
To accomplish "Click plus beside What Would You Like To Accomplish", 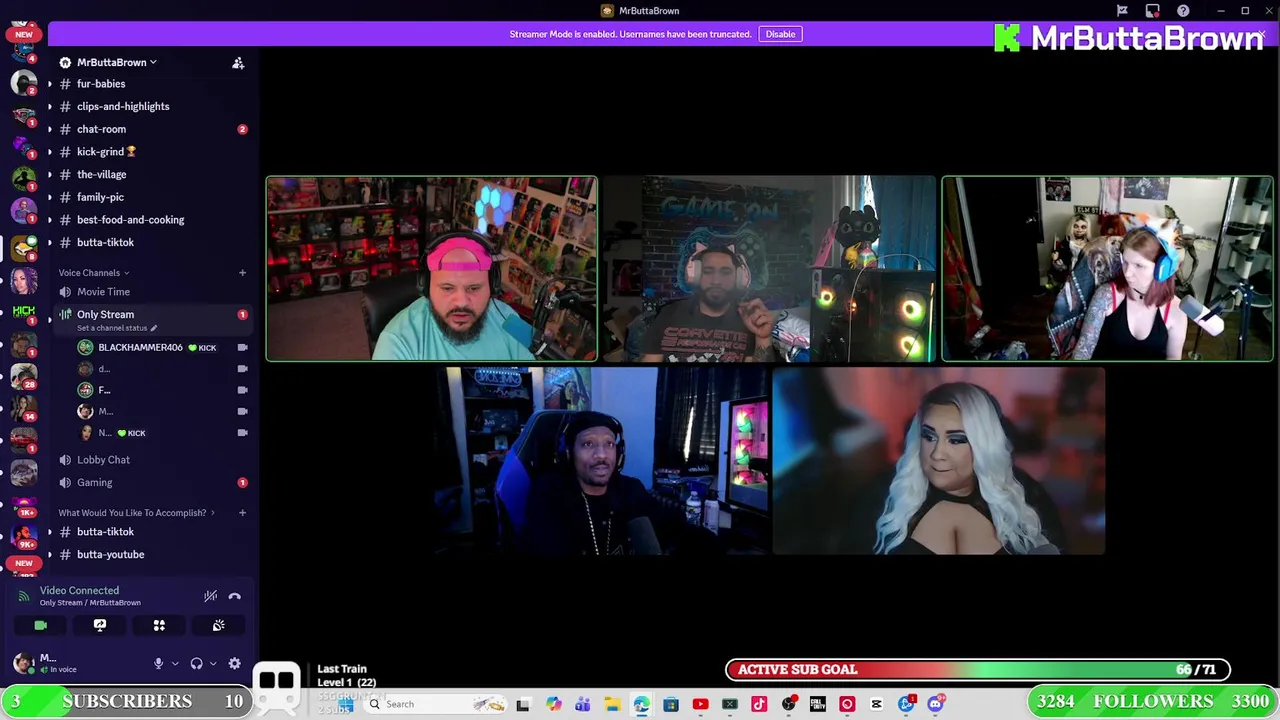I will (x=242, y=513).
